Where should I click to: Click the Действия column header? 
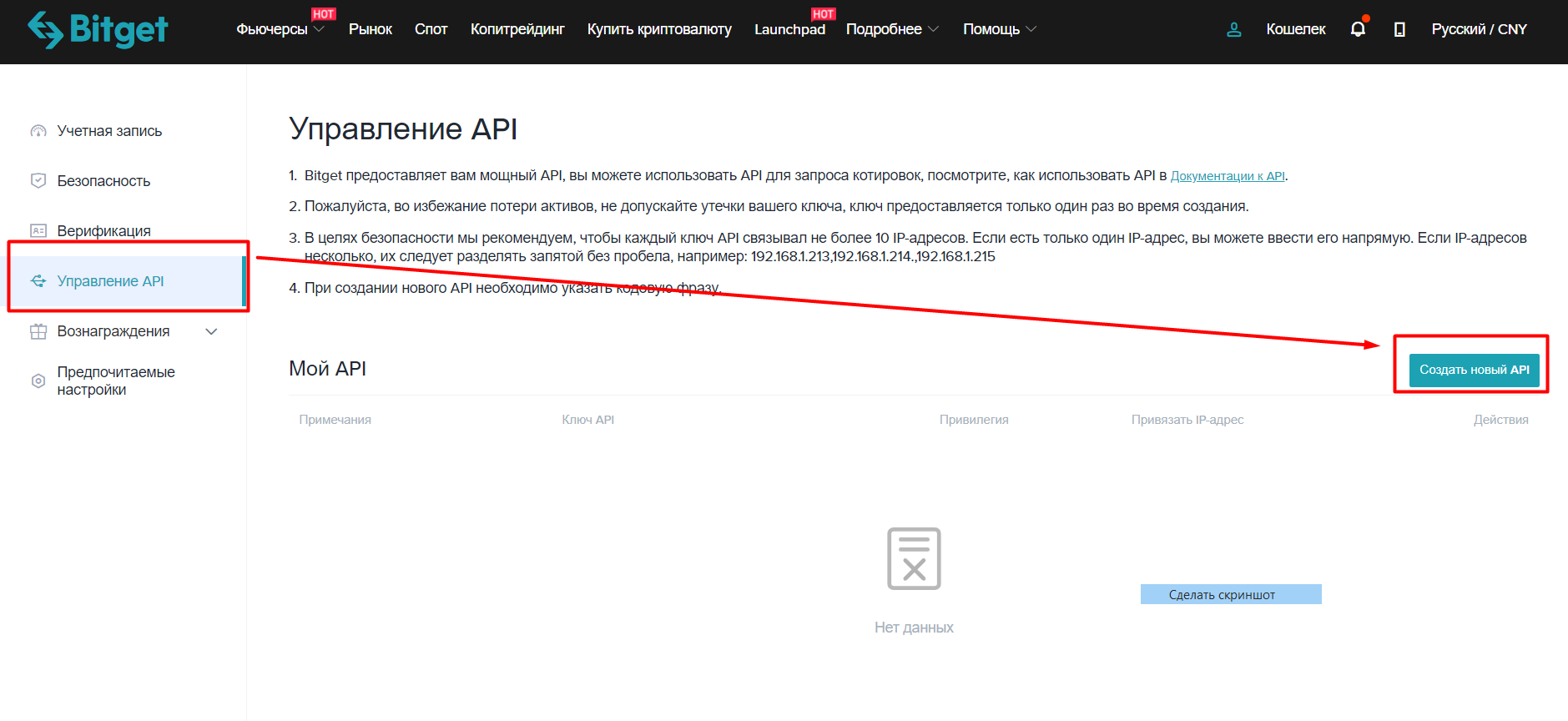coord(1500,420)
